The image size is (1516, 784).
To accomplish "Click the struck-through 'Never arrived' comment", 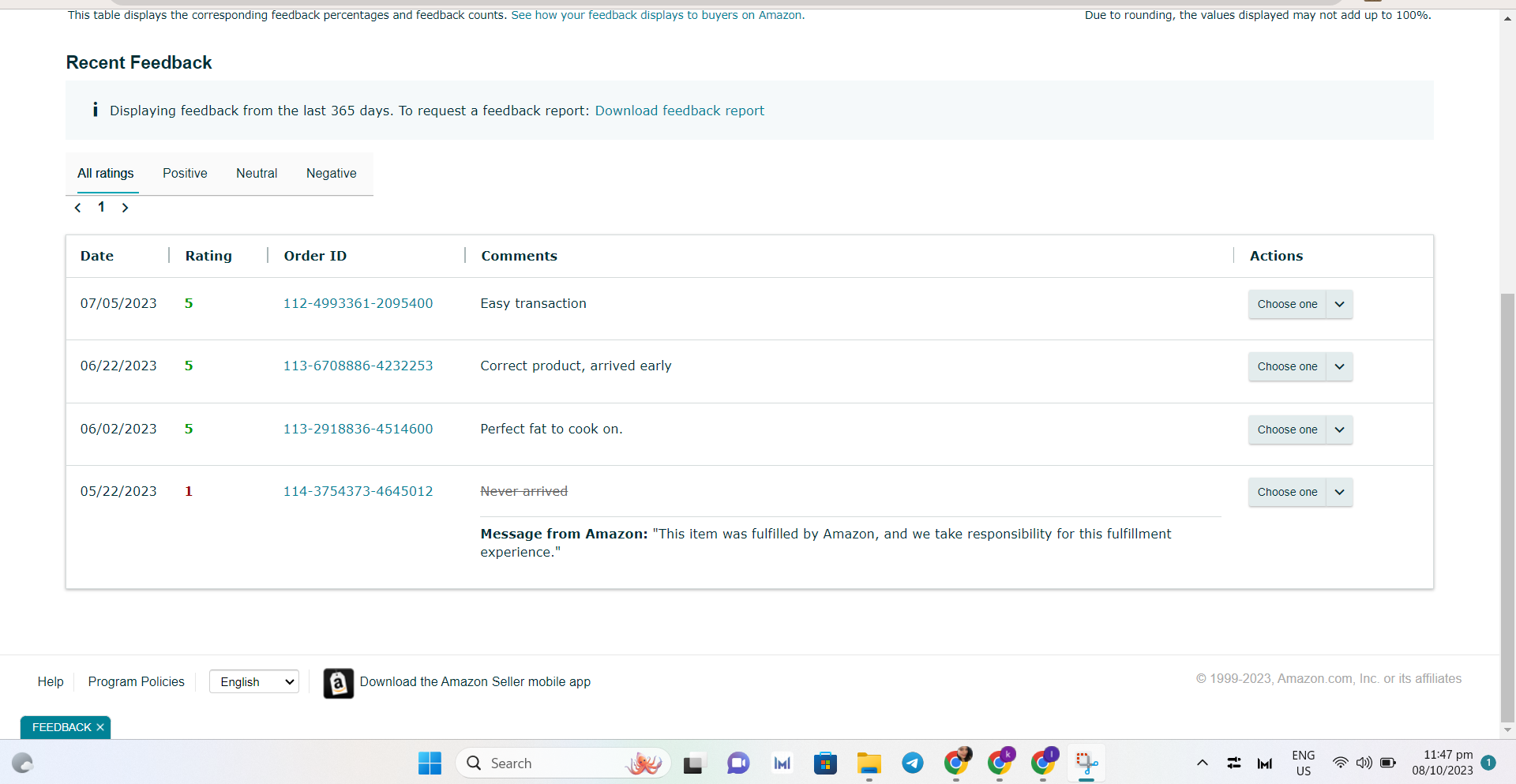I will [x=524, y=491].
